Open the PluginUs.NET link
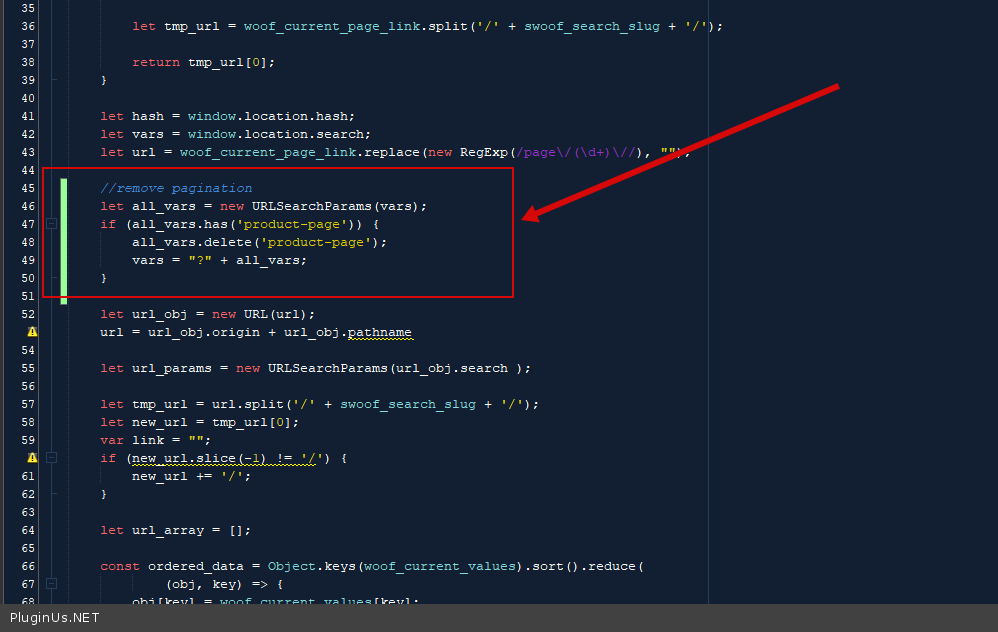Image resolution: width=998 pixels, height=632 pixels. pos(54,618)
